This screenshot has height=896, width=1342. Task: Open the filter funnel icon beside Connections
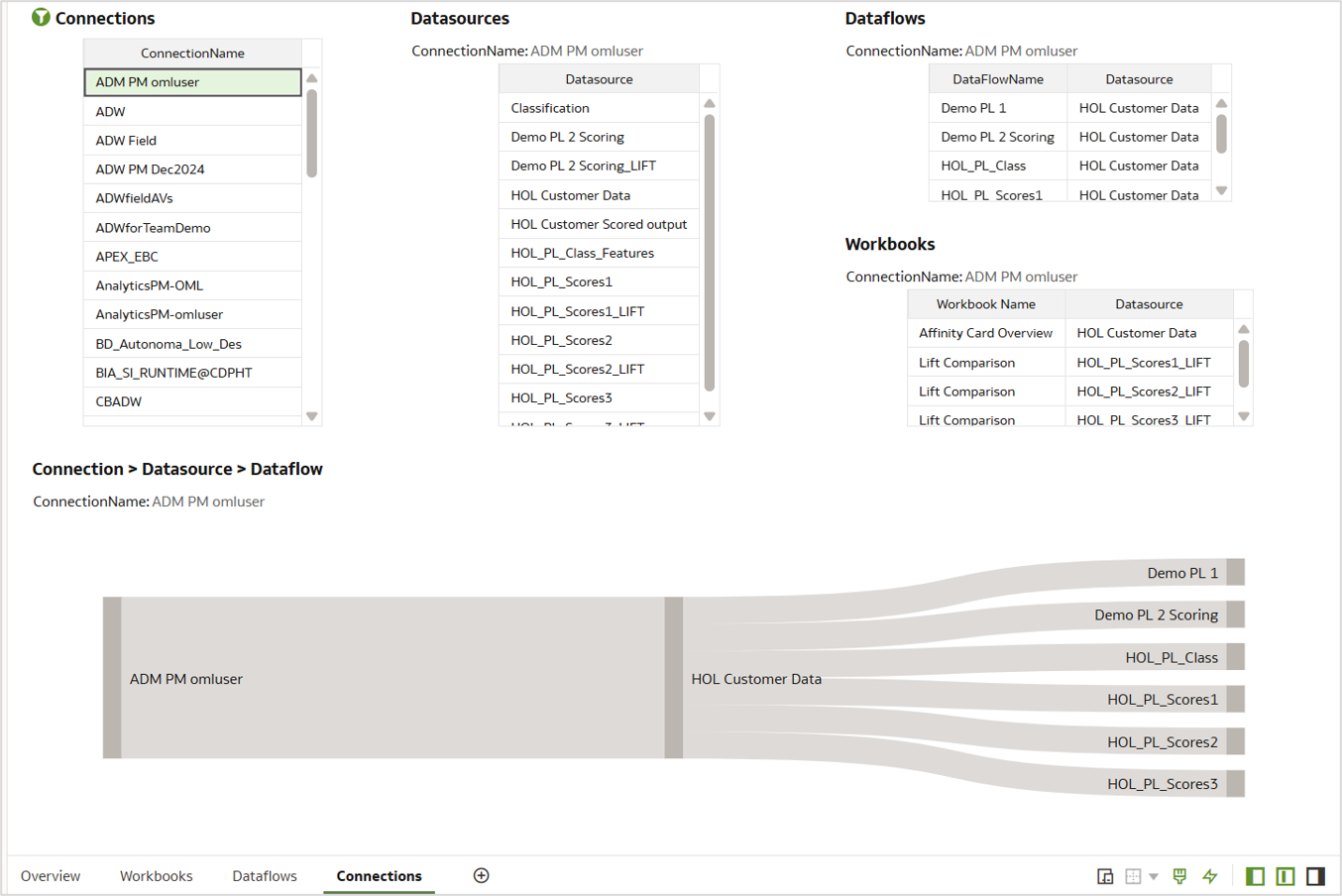40,18
